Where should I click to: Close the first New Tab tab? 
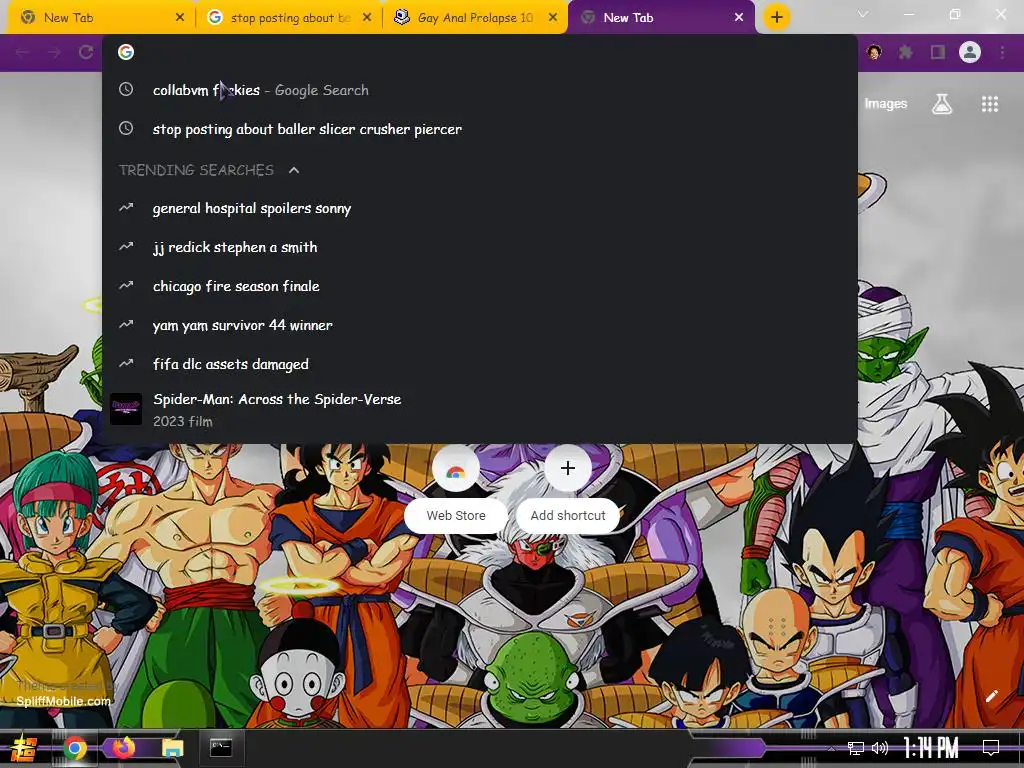180,18
